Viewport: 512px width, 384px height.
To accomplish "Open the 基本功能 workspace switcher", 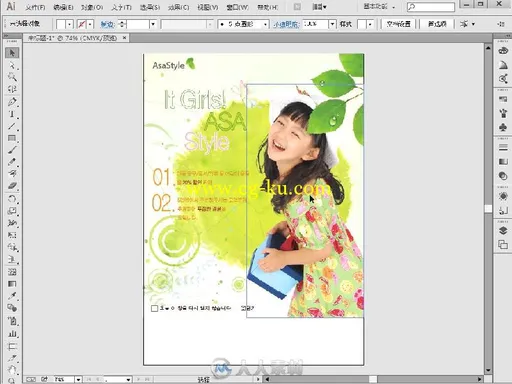I will (x=379, y=7).
